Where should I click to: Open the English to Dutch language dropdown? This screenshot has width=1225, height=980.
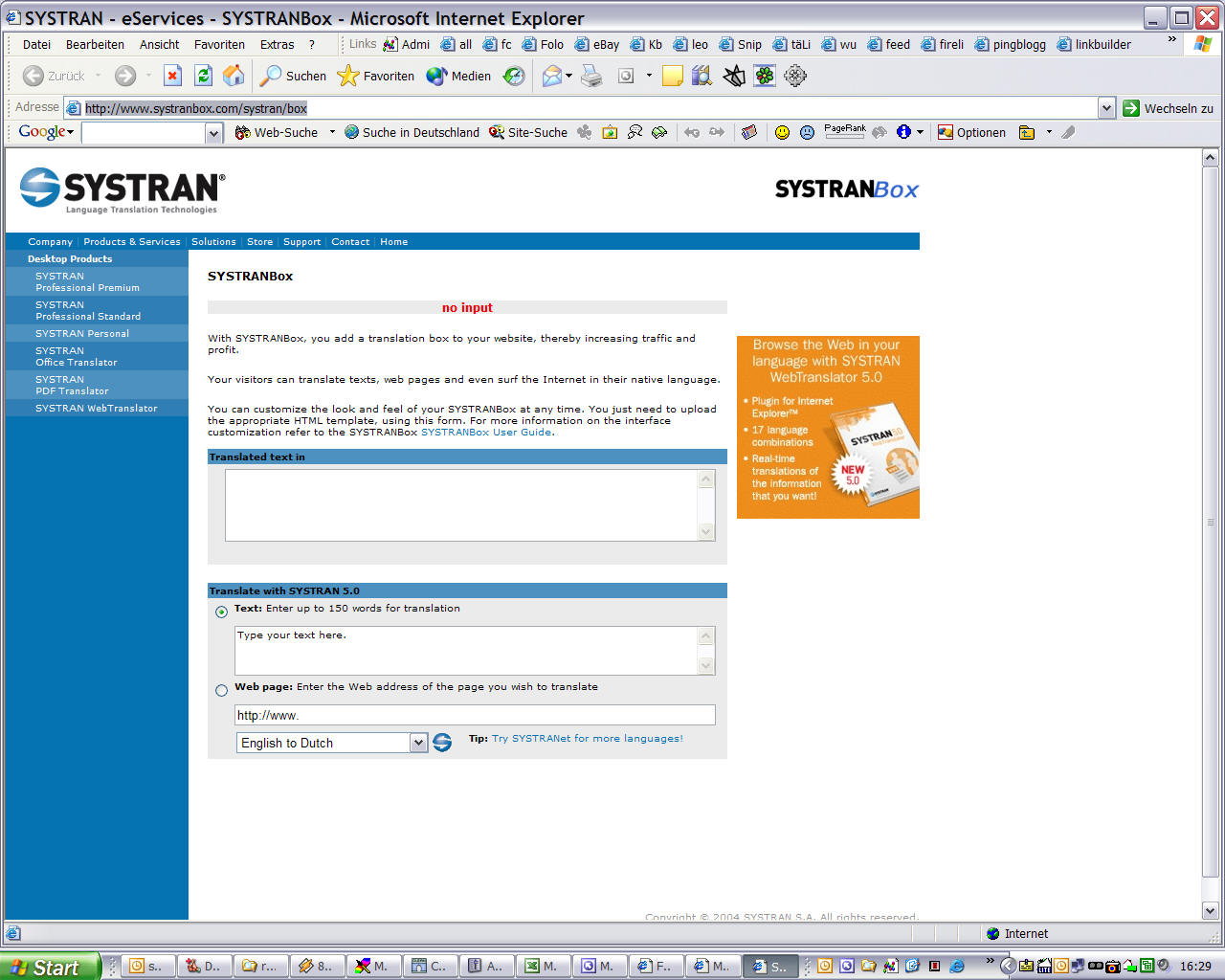coord(418,743)
